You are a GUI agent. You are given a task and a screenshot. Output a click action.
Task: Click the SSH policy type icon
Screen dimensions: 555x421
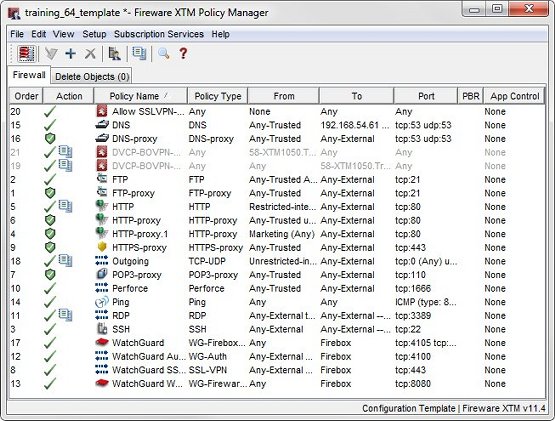102,329
